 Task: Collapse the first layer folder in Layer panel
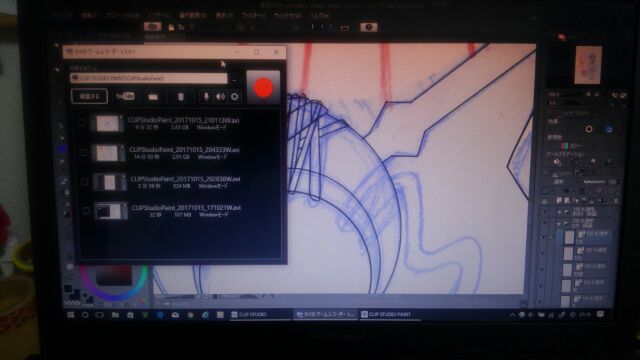559,212
